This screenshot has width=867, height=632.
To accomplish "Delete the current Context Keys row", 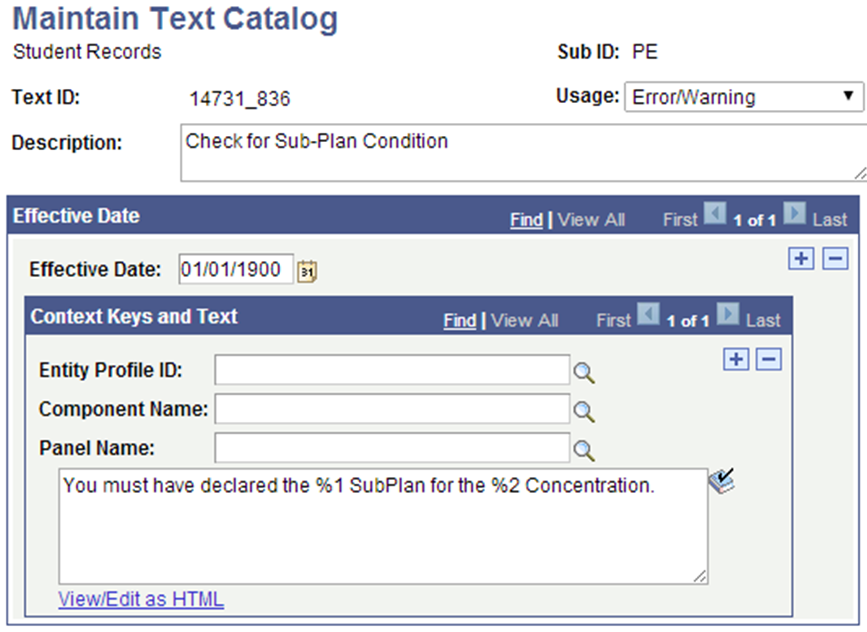I will pos(768,359).
